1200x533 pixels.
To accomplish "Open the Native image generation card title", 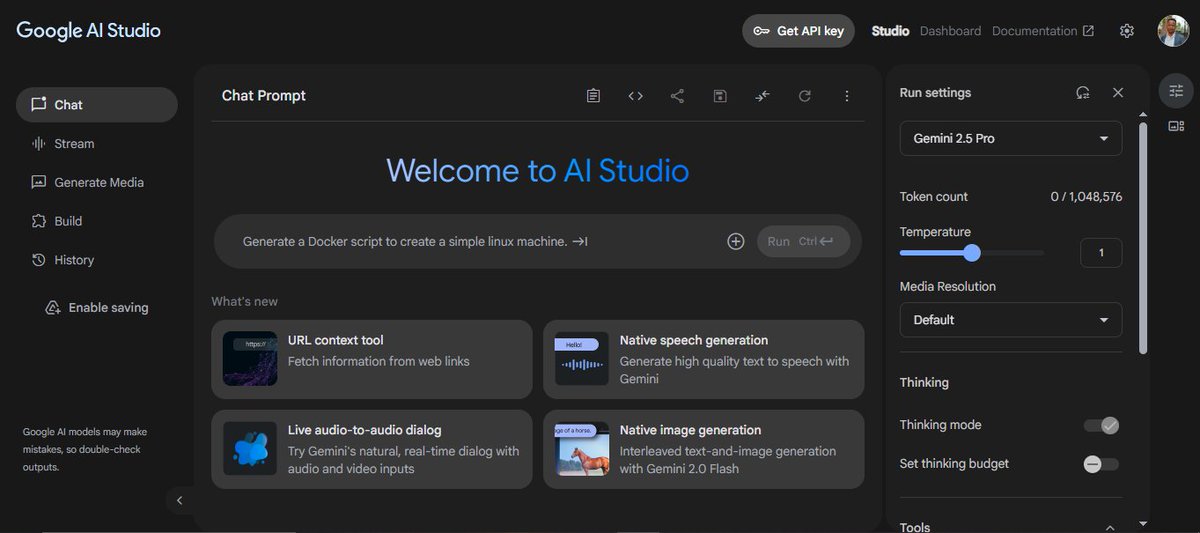I will click(690, 430).
